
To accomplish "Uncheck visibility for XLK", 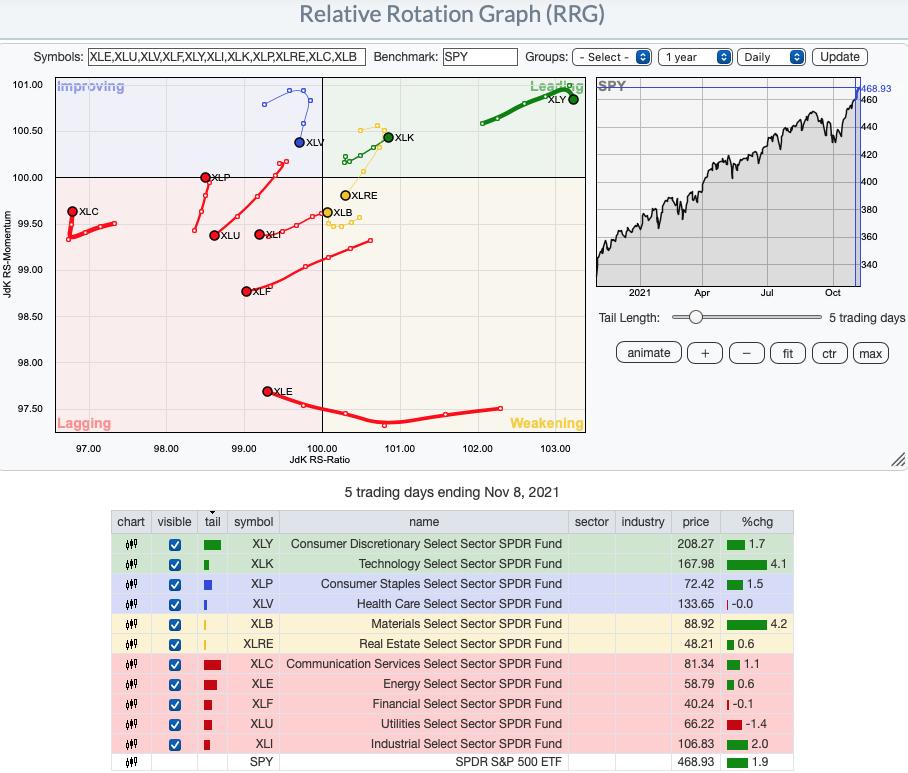I will [x=174, y=565].
